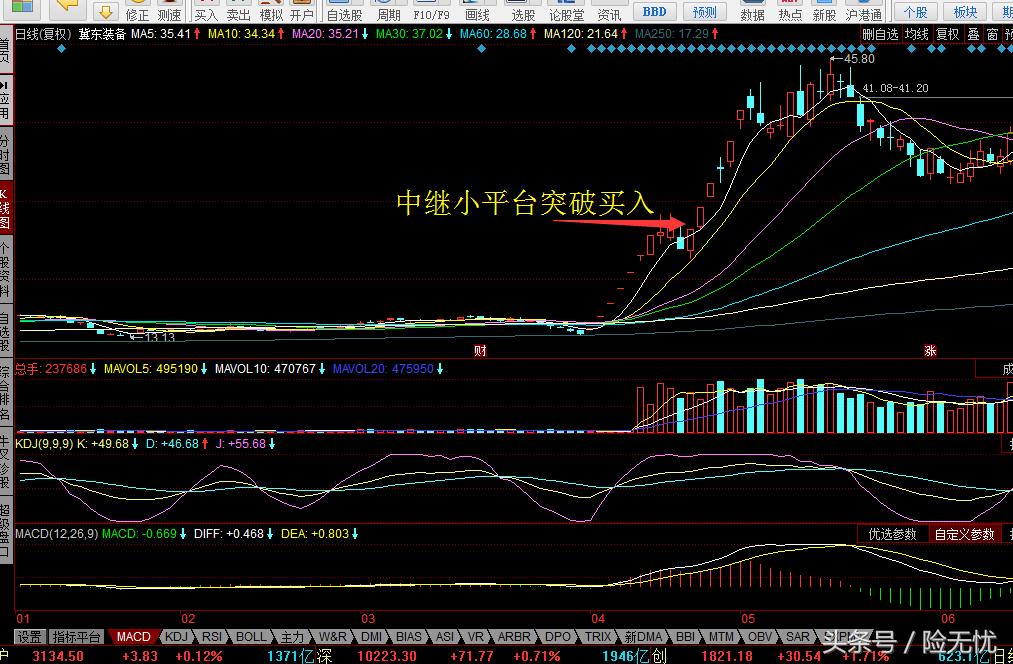Click the 预测 forecast button
The height and width of the screenshot is (664, 1013).
(x=704, y=11)
